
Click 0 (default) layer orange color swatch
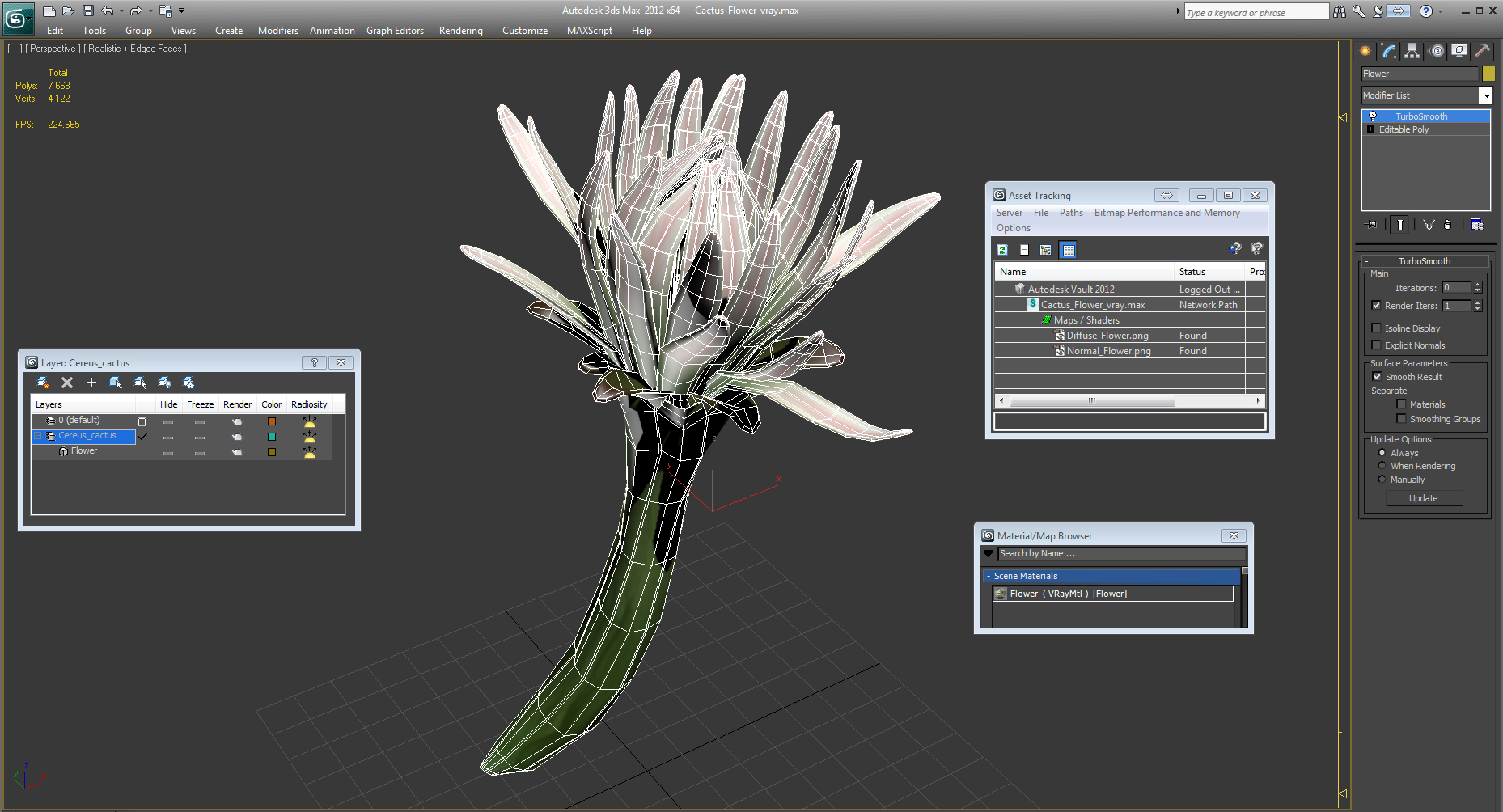click(272, 421)
